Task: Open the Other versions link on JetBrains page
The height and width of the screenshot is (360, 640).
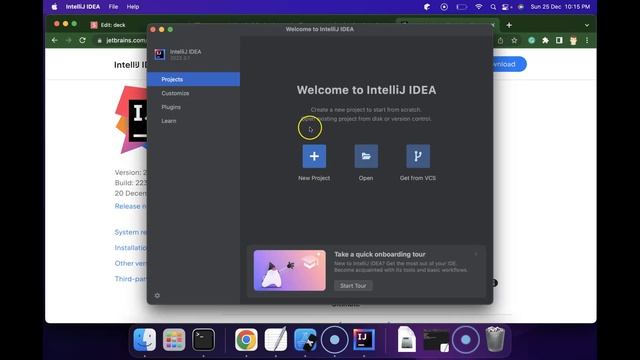Action: 130,263
